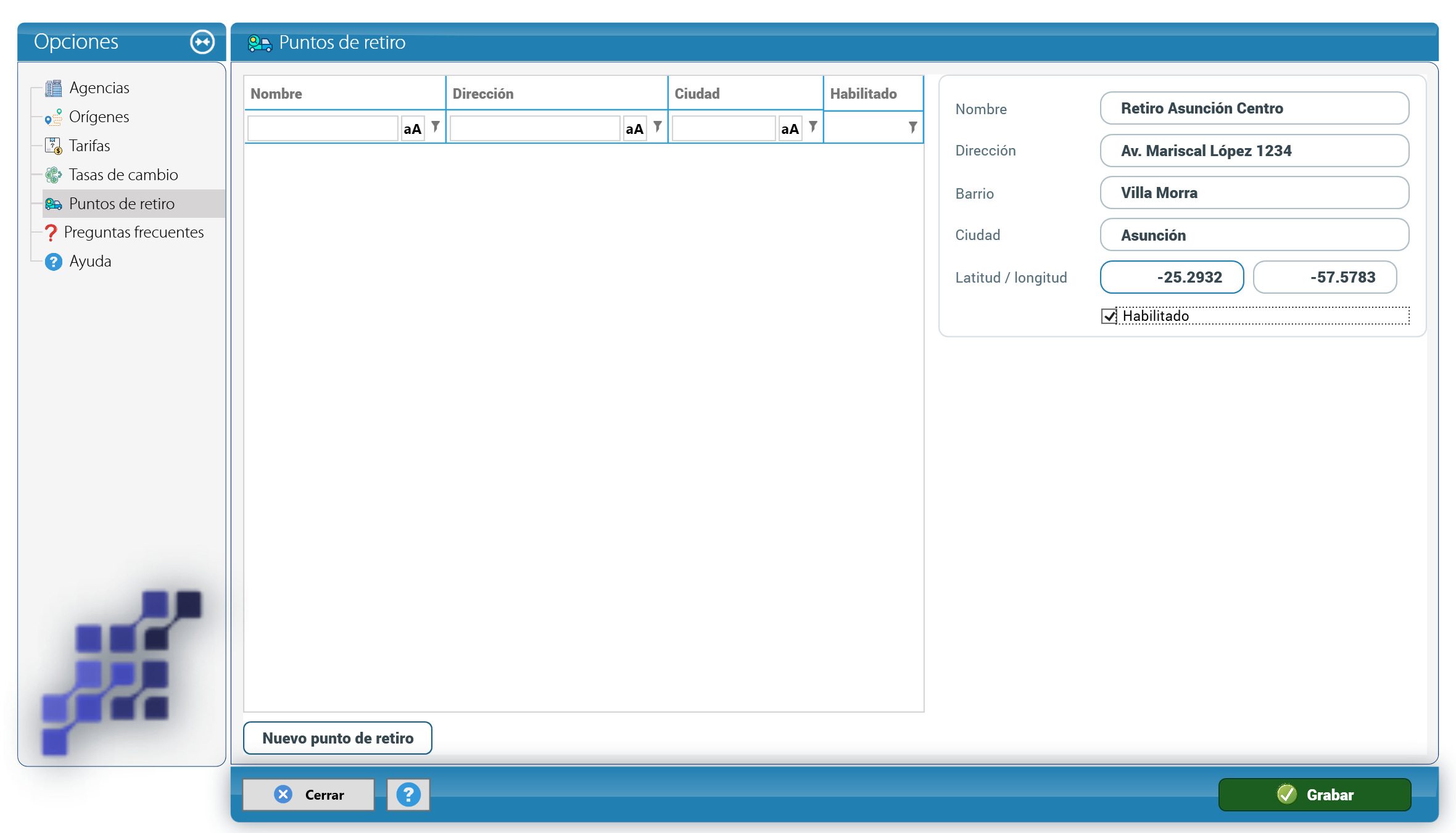This screenshot has height=833, width=1456.
Task: Open the Dirección column filter funnel
Action: [x=658, y=126]
